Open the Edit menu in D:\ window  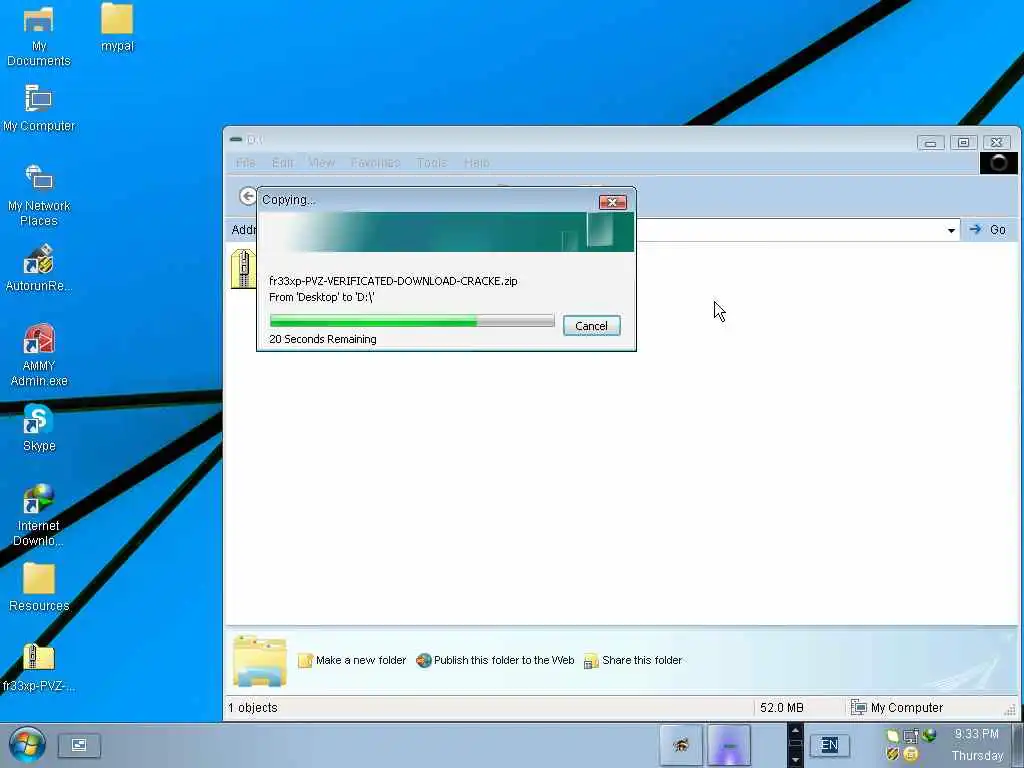point(283,163)
